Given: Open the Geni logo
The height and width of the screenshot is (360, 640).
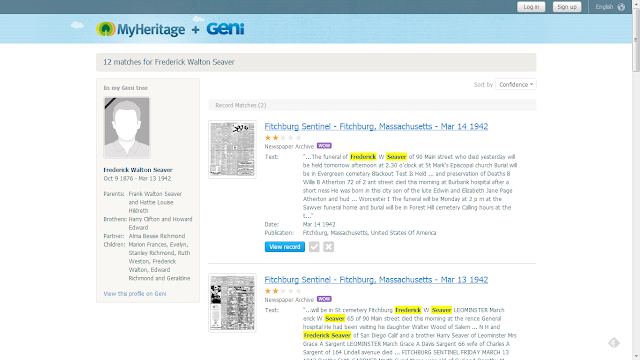Looking at the screenshot, I should (x=225, y=29).
